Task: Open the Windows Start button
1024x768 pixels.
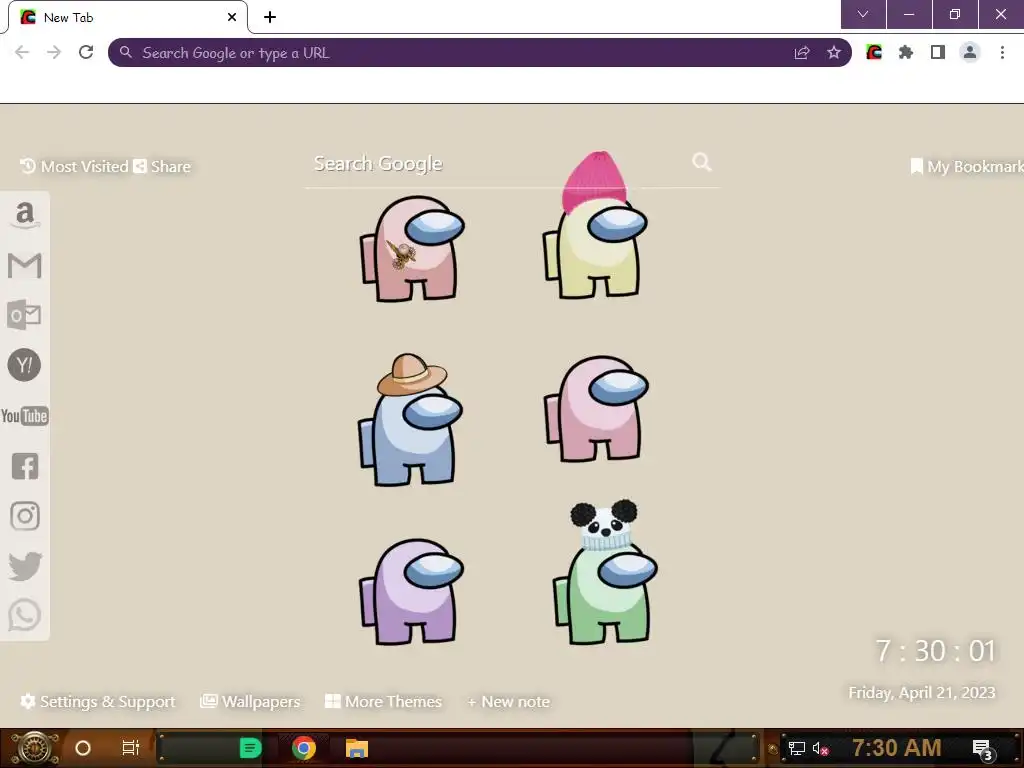Action: click(34, 748)
